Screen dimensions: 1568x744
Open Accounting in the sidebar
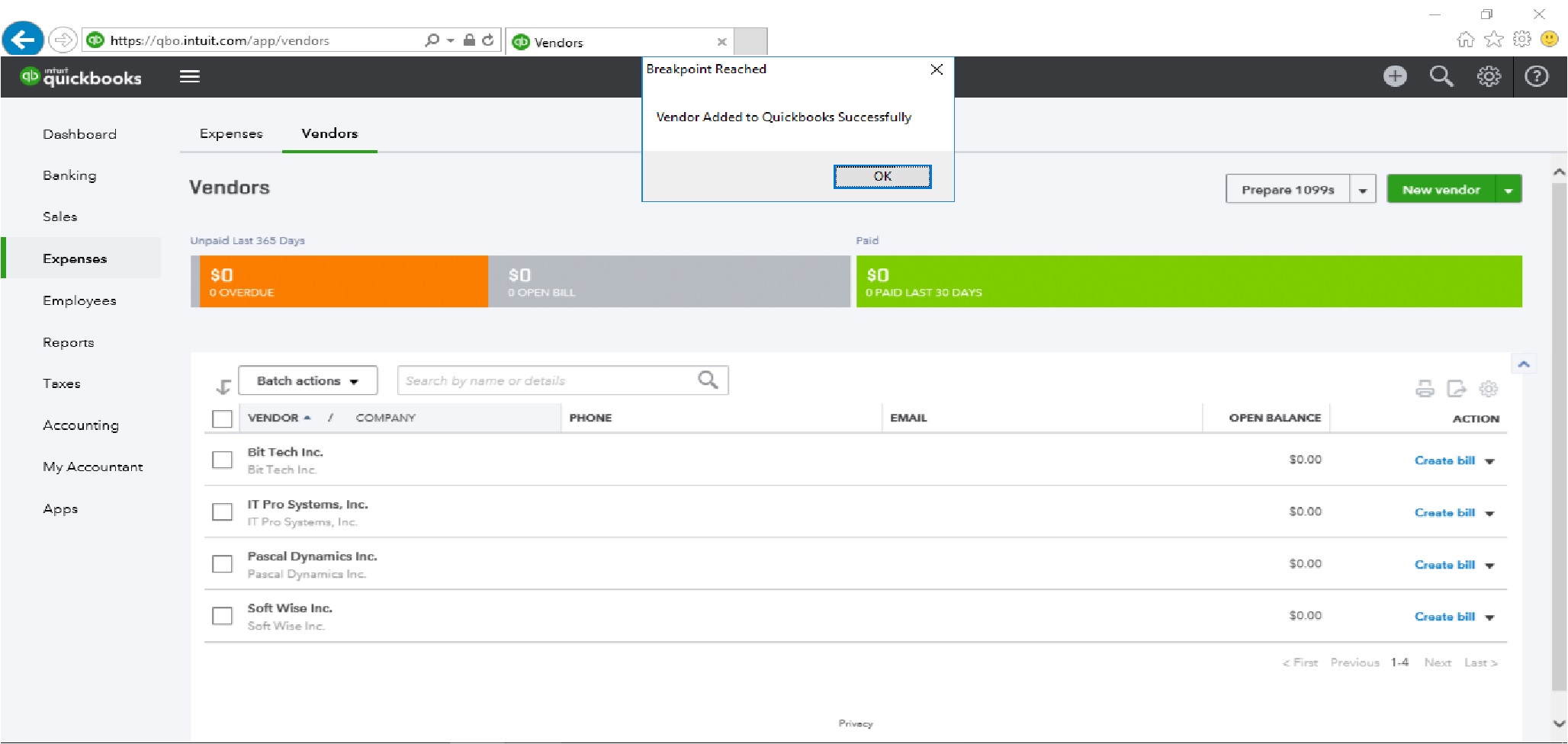pyautogui.click(x=81, y=425)
